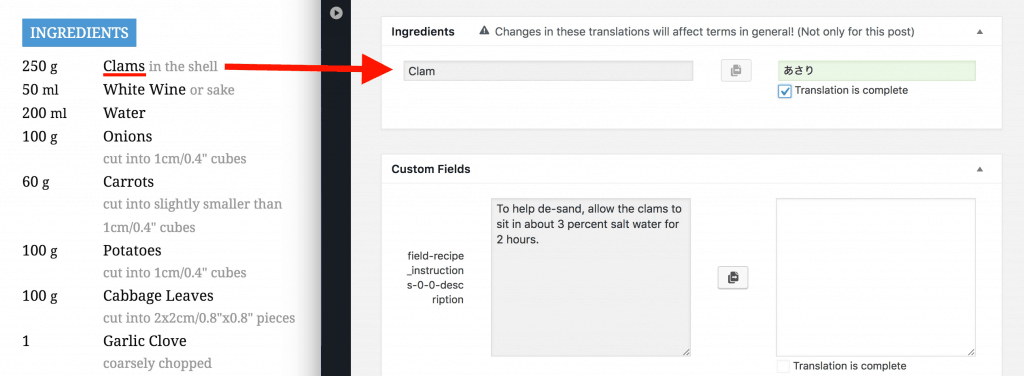Uncheck Translation is complete under あさり
Screen dimensions: 1024x376
tap(785, 91)
